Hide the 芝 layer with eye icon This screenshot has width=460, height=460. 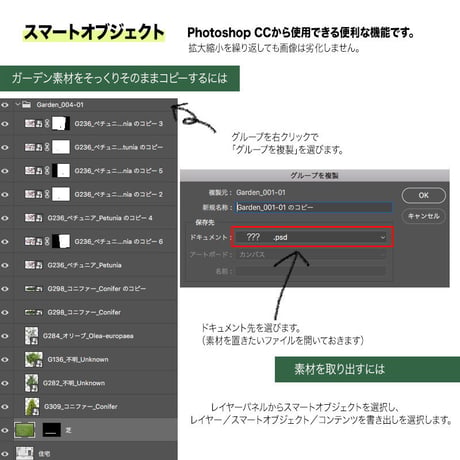point(5,430)
